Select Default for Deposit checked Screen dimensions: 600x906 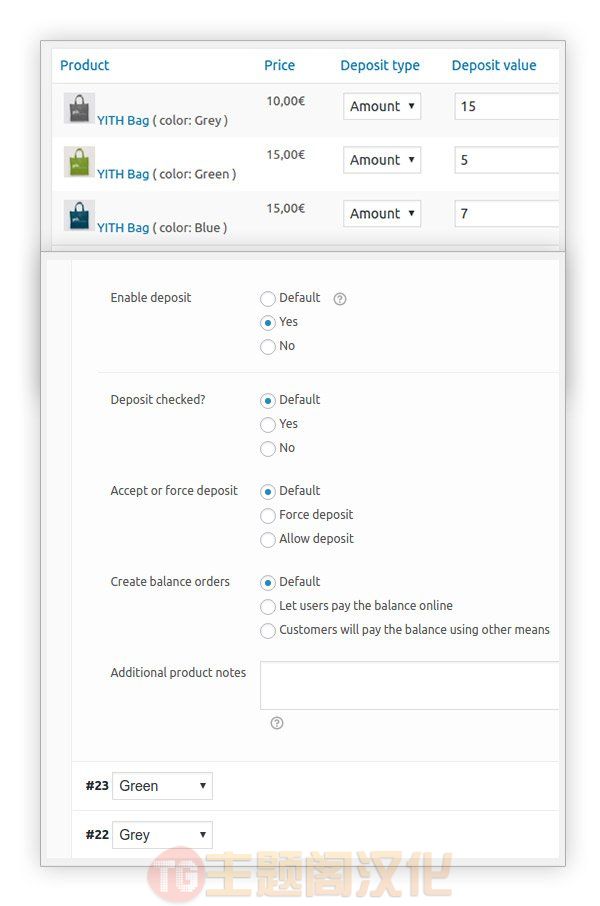point(268,401)
